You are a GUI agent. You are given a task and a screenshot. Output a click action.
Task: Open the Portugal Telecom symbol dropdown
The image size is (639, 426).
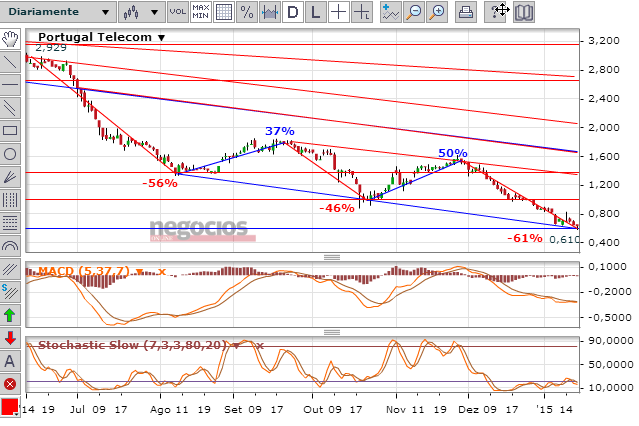[x=162, y=38]
